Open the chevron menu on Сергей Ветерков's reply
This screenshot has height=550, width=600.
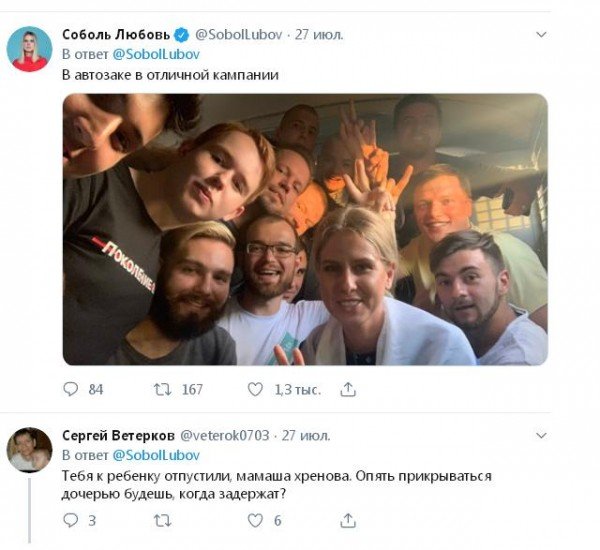541,436
